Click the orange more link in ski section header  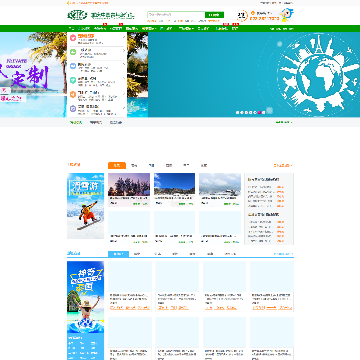pos(283,165)
